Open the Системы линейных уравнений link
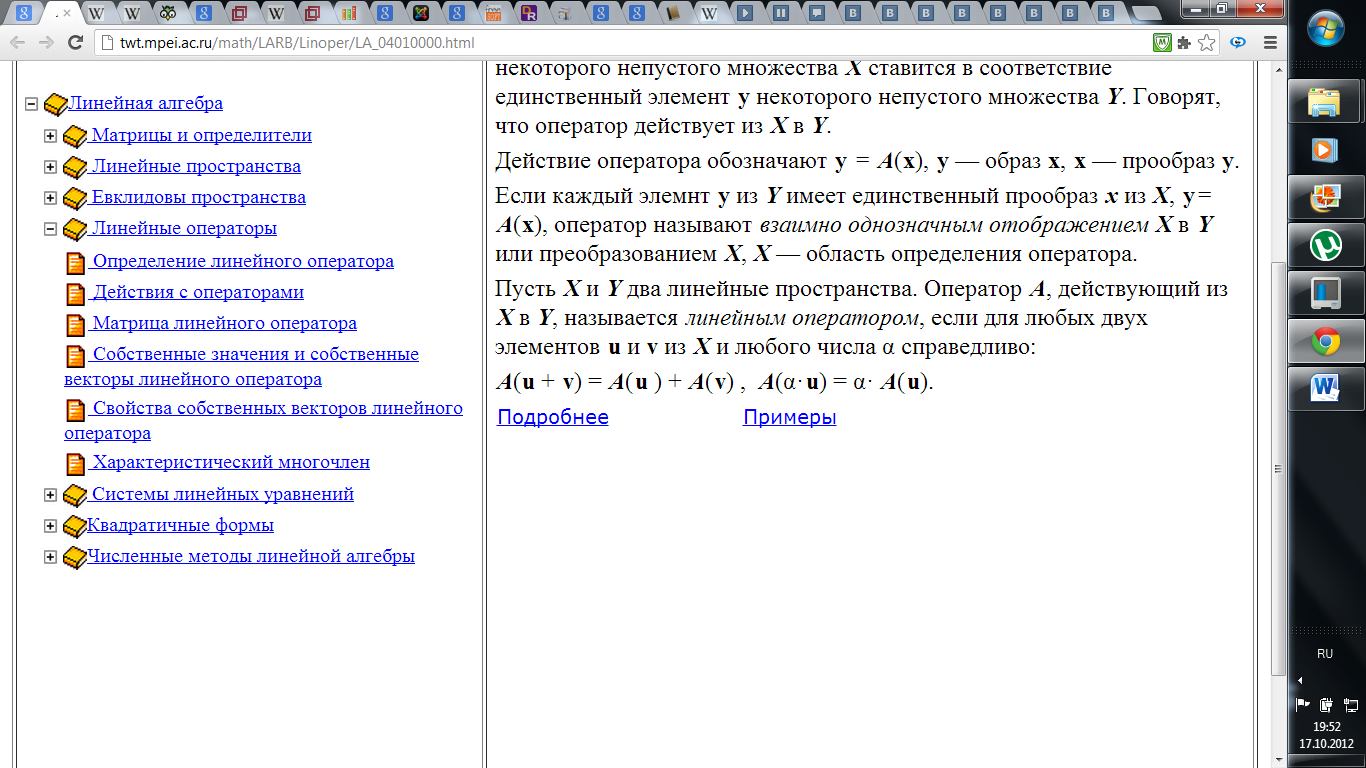 (222, 494)
